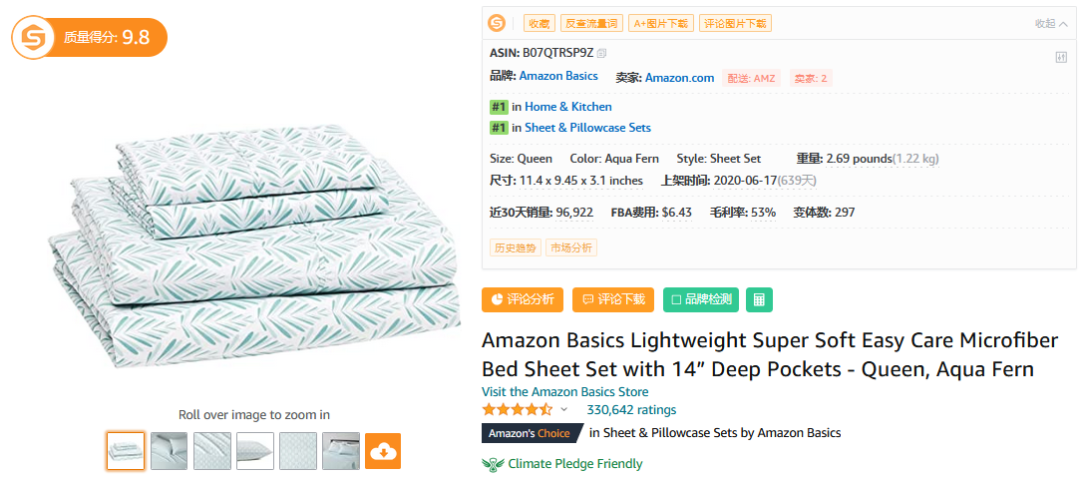Click the 收藏 button
Screen dimensions: 1080x480
[539, 23]
